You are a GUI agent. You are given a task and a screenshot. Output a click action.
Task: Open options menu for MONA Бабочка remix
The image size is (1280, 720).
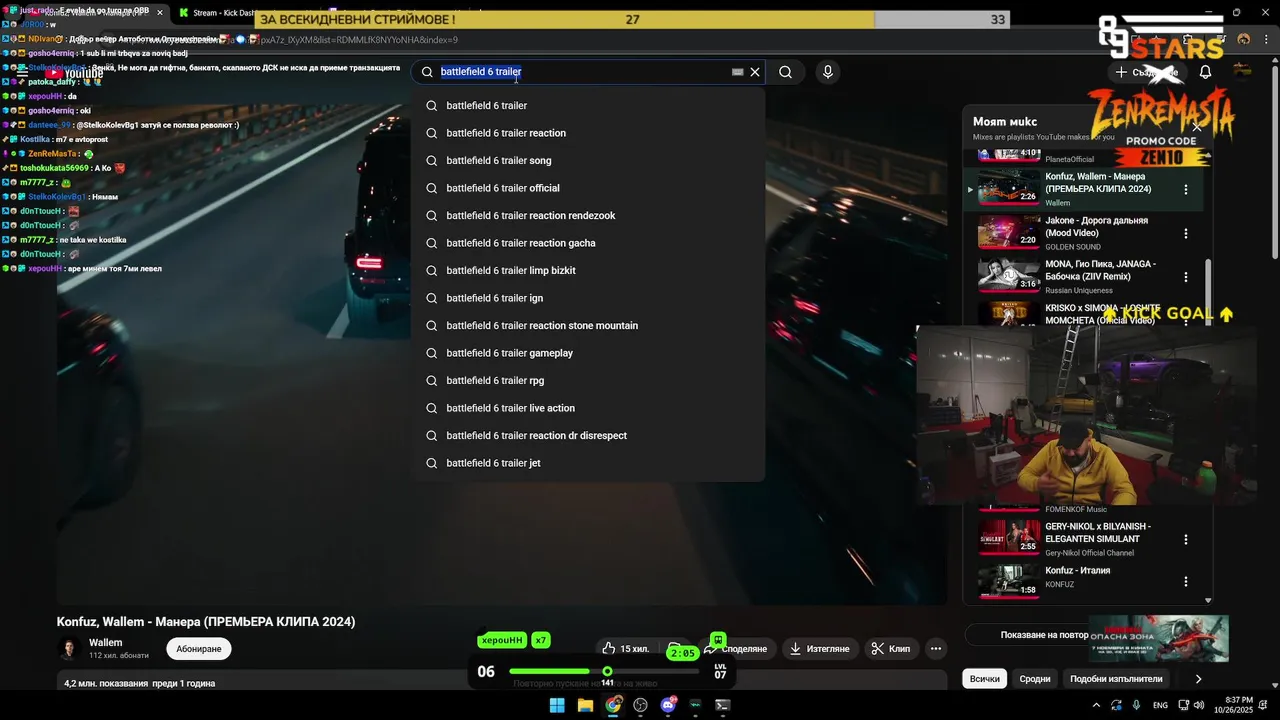(1186, 277)
